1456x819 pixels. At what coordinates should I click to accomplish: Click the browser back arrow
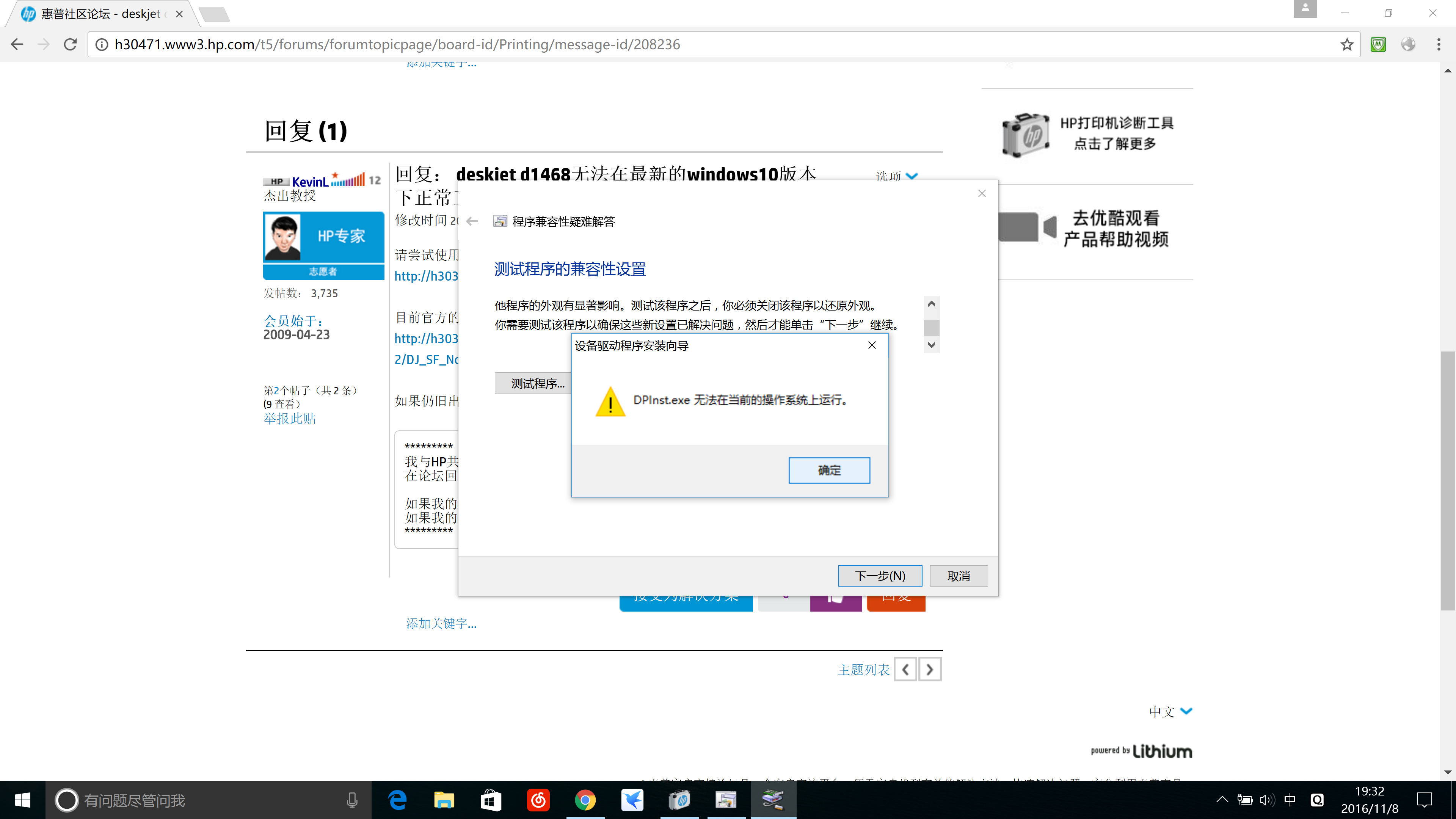pos(17,44)
